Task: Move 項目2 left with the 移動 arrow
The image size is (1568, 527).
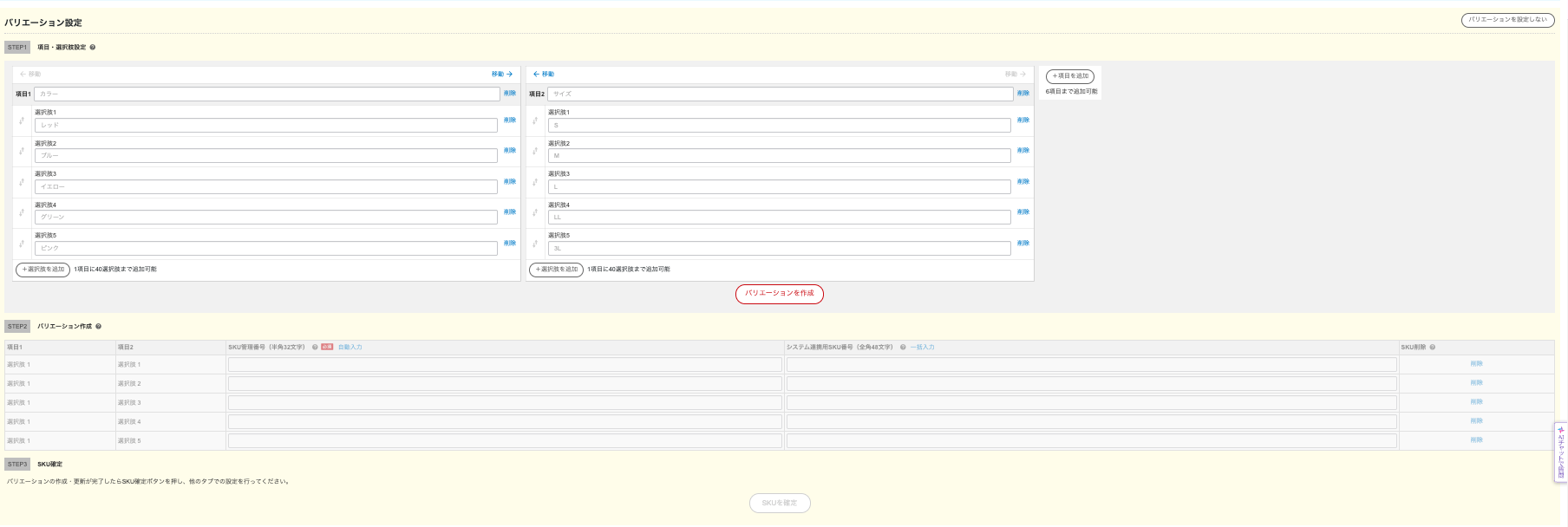Action: click(544, 75)
